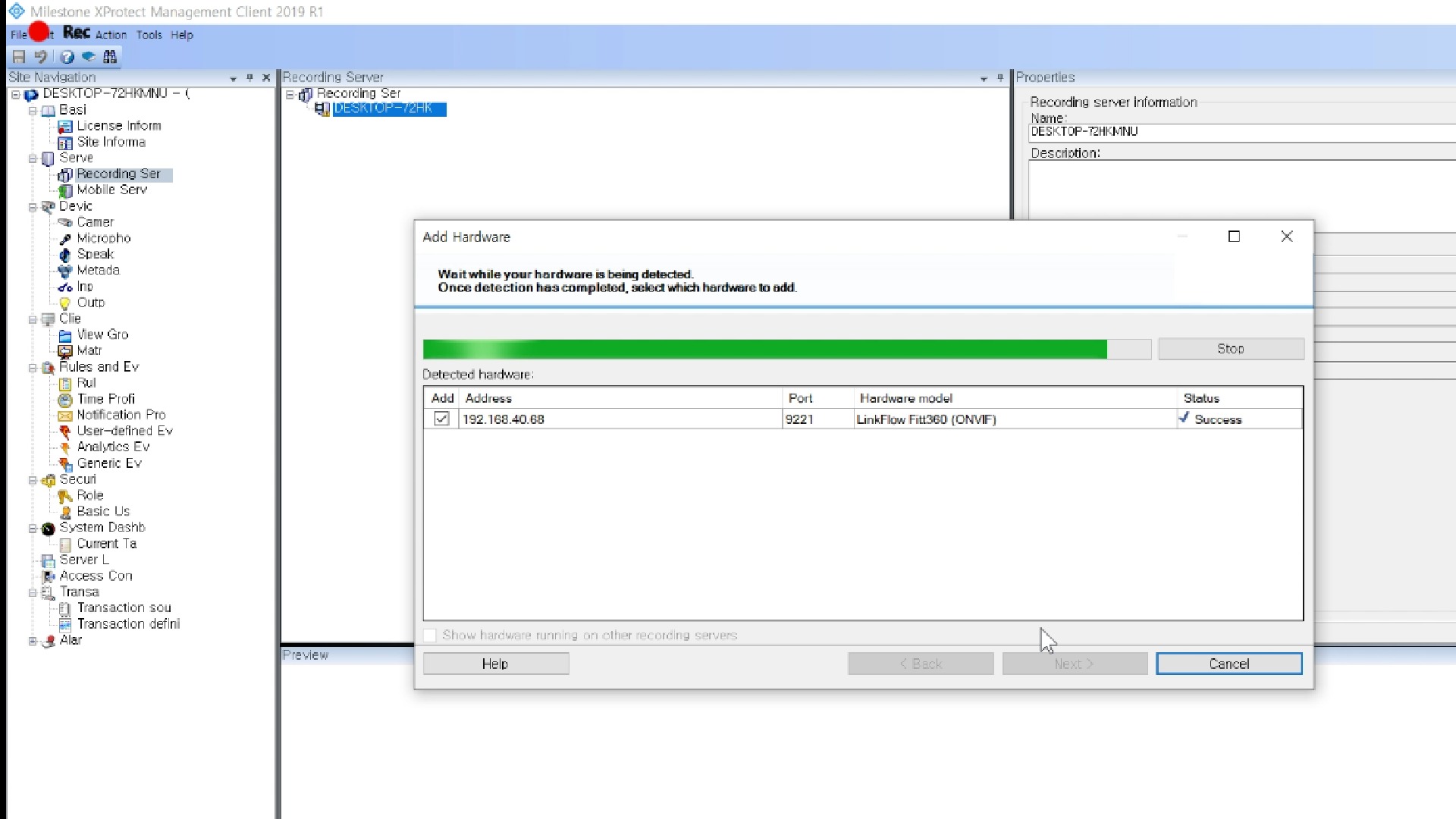
Task: Click the Status column header
Action: [1240, 398]
